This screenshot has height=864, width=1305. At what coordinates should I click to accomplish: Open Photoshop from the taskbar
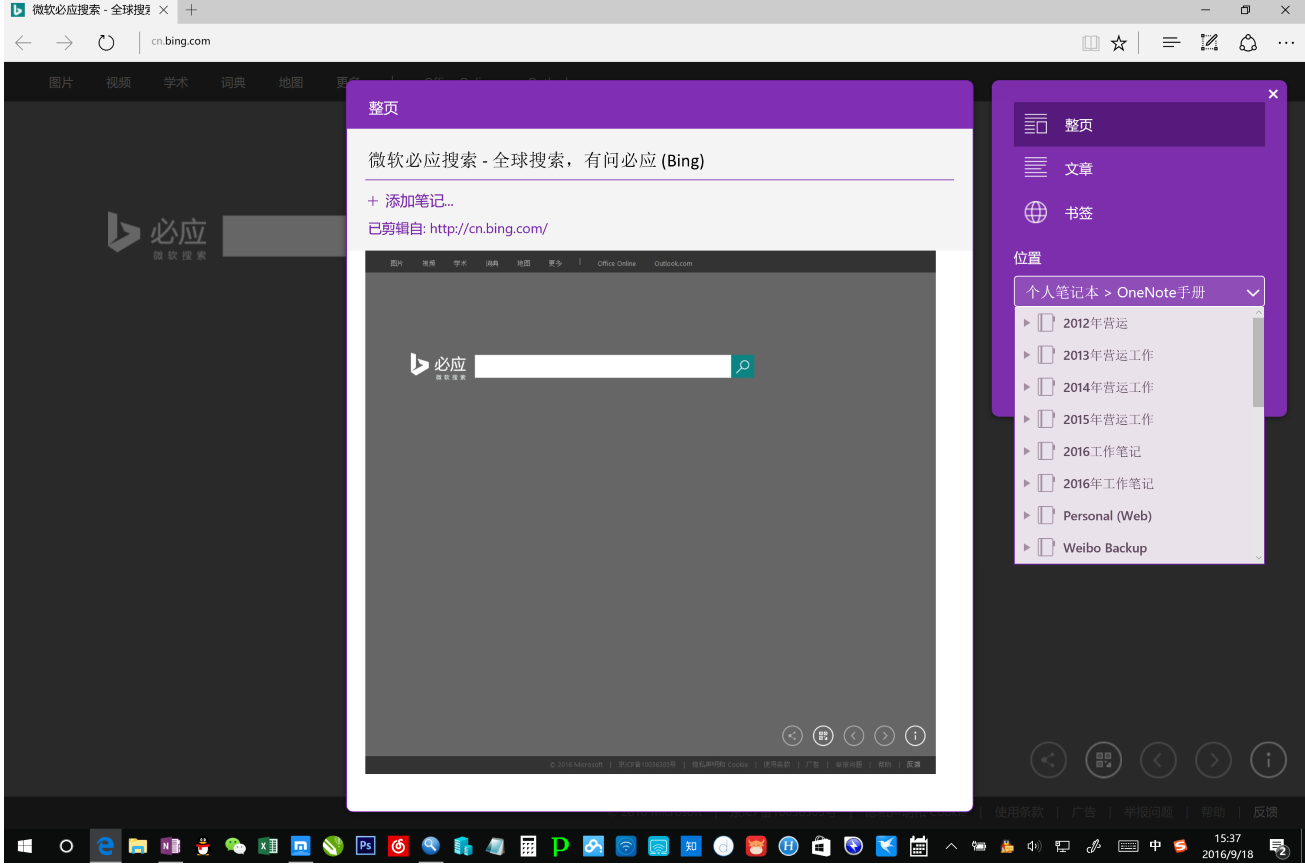[366, 846]
